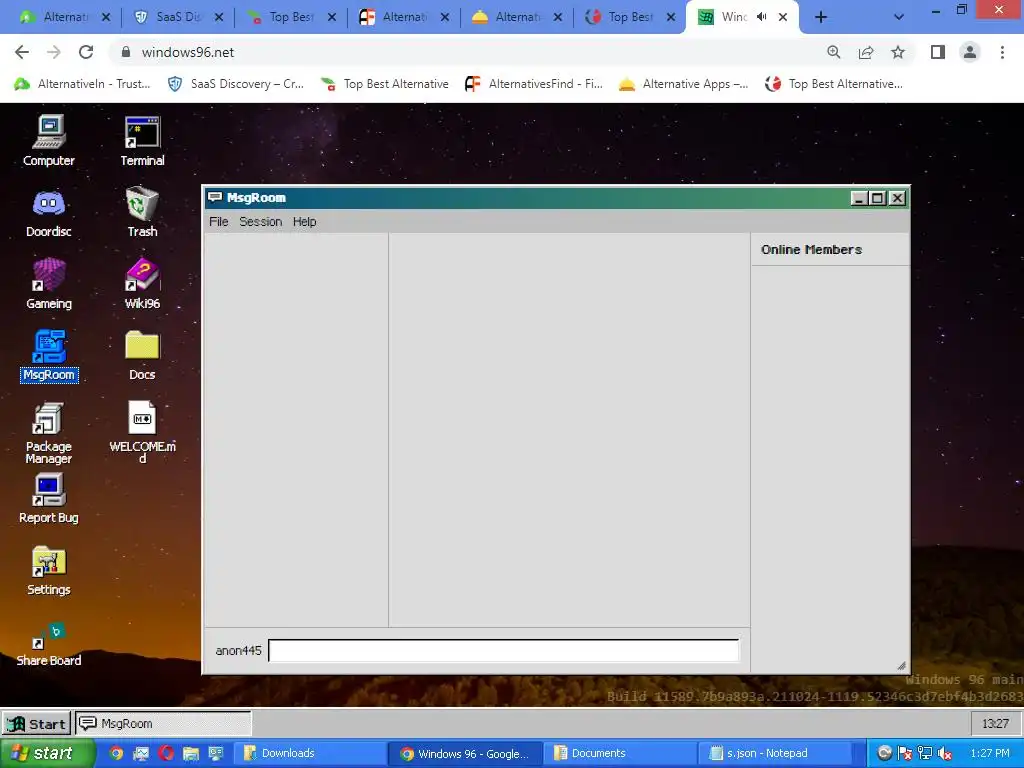Viewport: 1024px width, 768px height.
Task: Reload the windows96.net page
Action: [86, 52]
